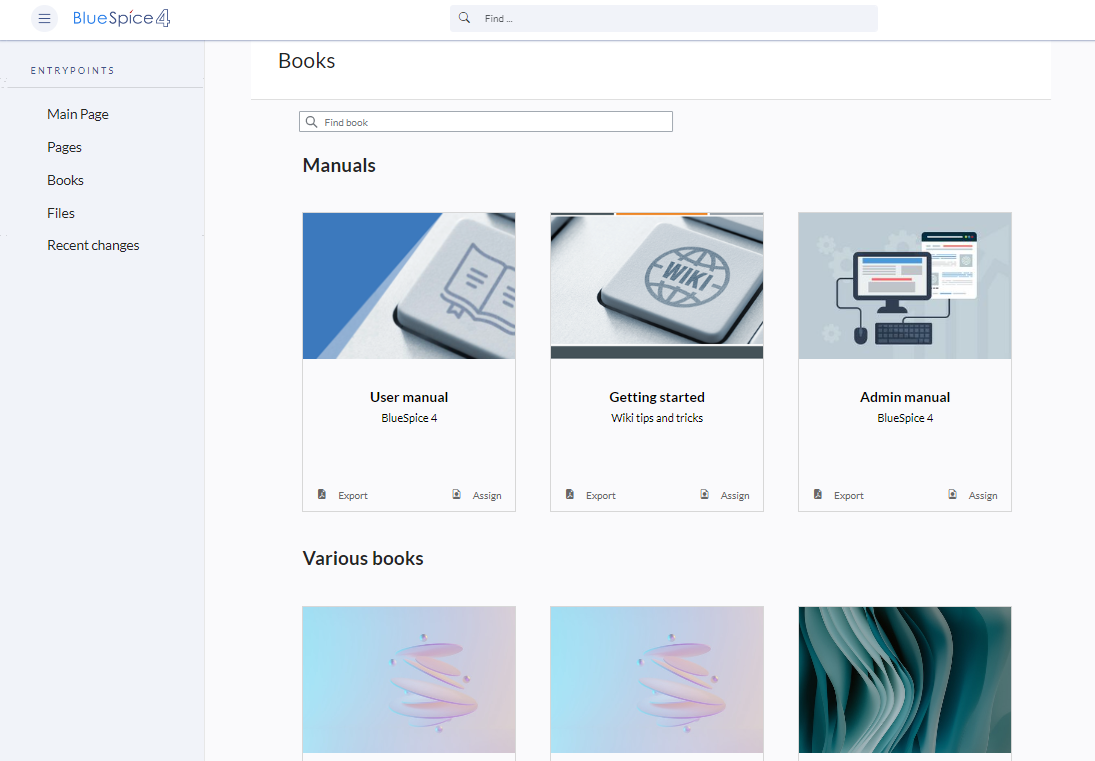
Task: Assign the User manual book
Action: 487,496
